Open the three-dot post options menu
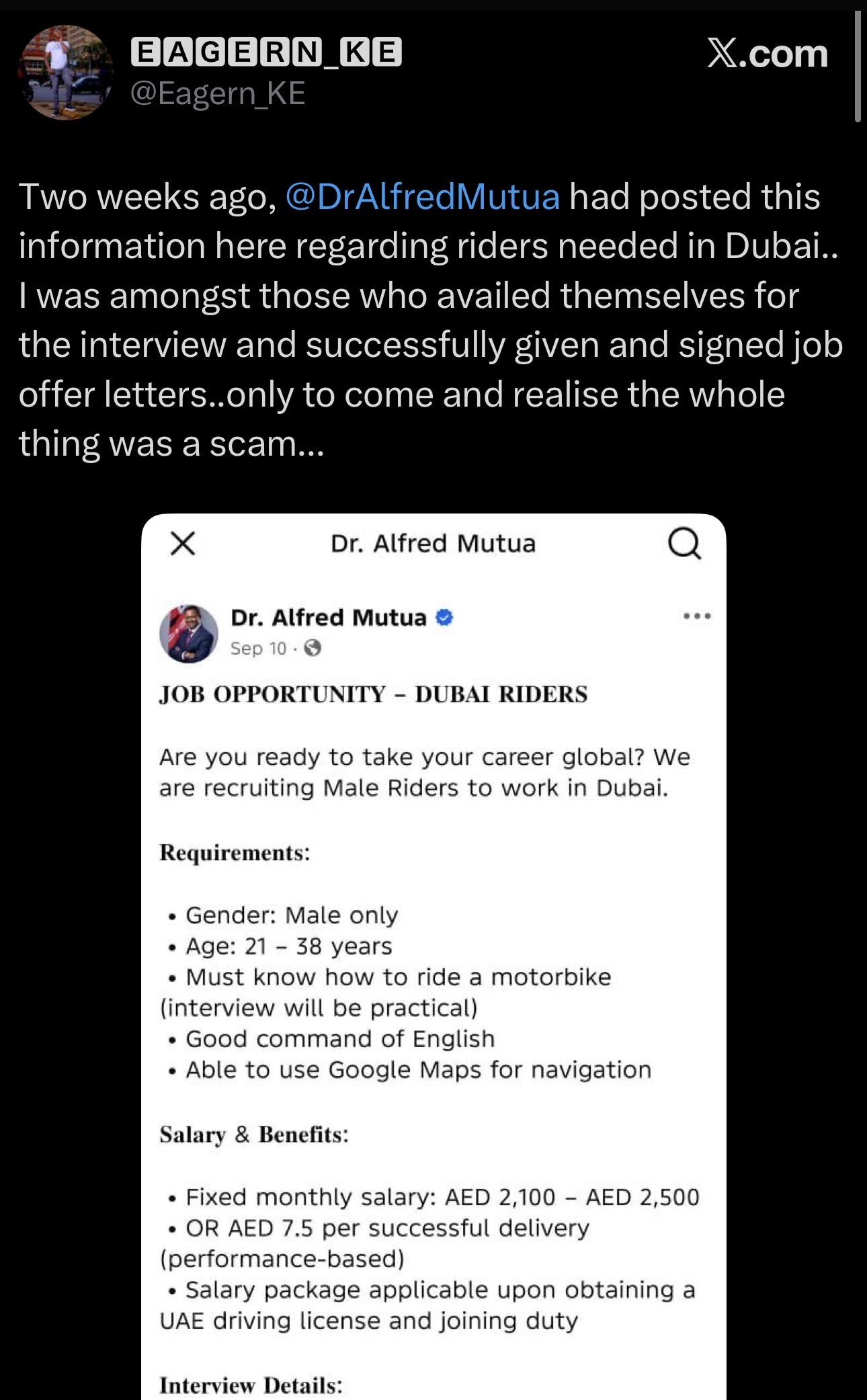This screenshot has height=1400, width=867. point(696,616)
